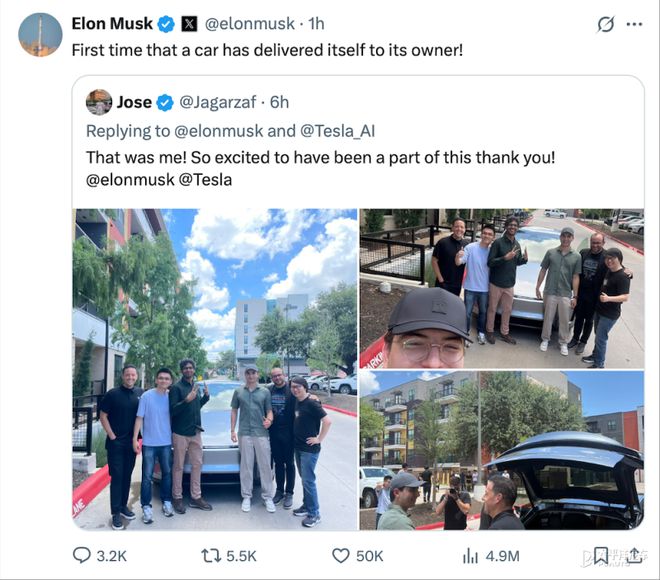
Task: Click Elon Musk's blue verified badge
Action: point(166,24)
